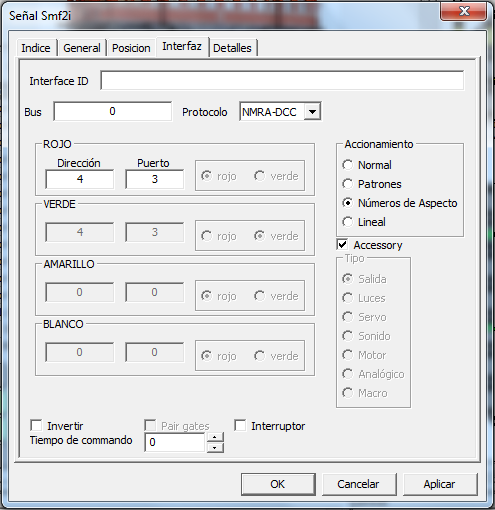Click the Cancelar button
Viewport: 495px width, 510px height.
[359, 484]
